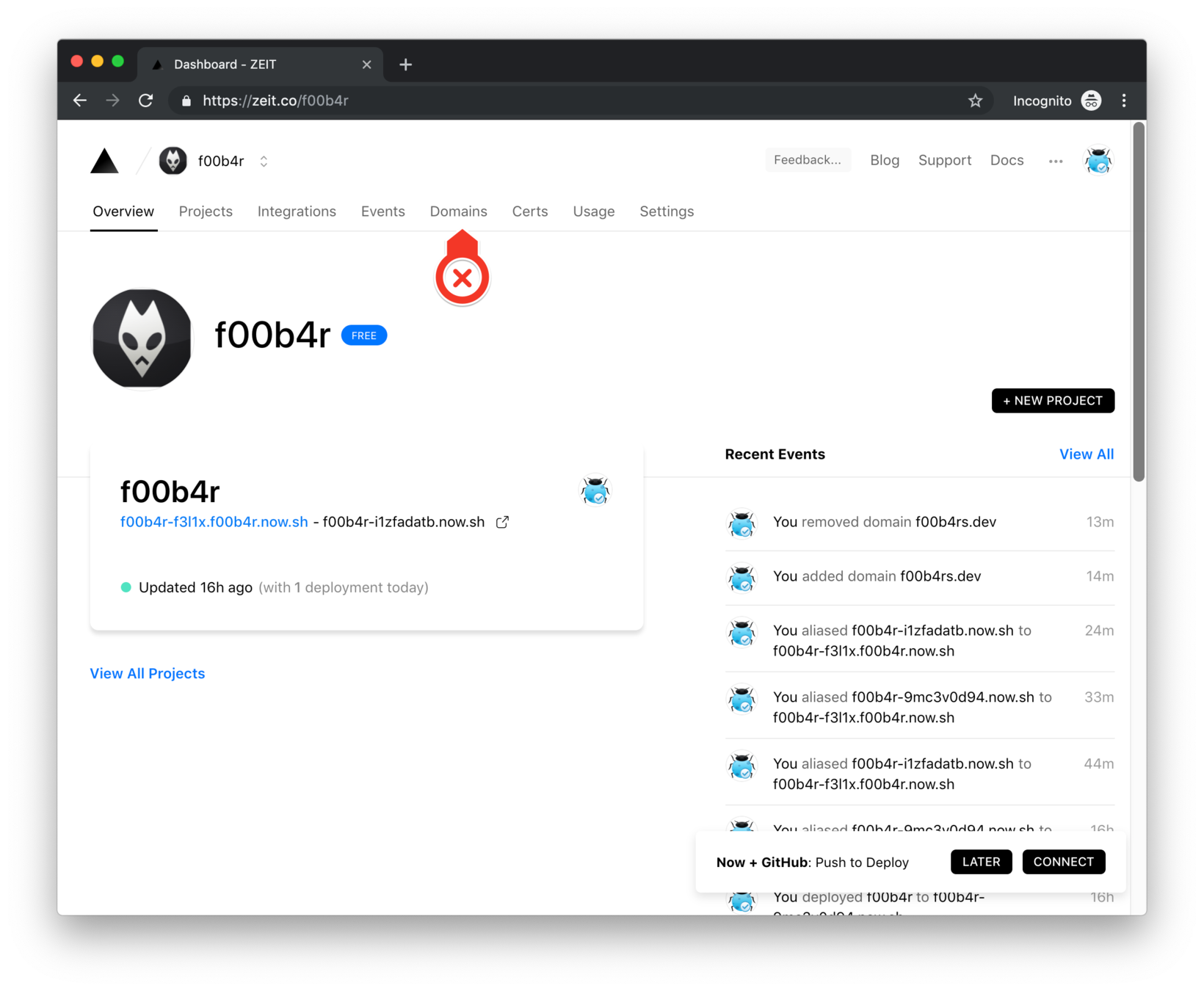This screenshot has height=991, width=1204.
Task: Click the green status dot next to Updated
Action: (126, 587)
